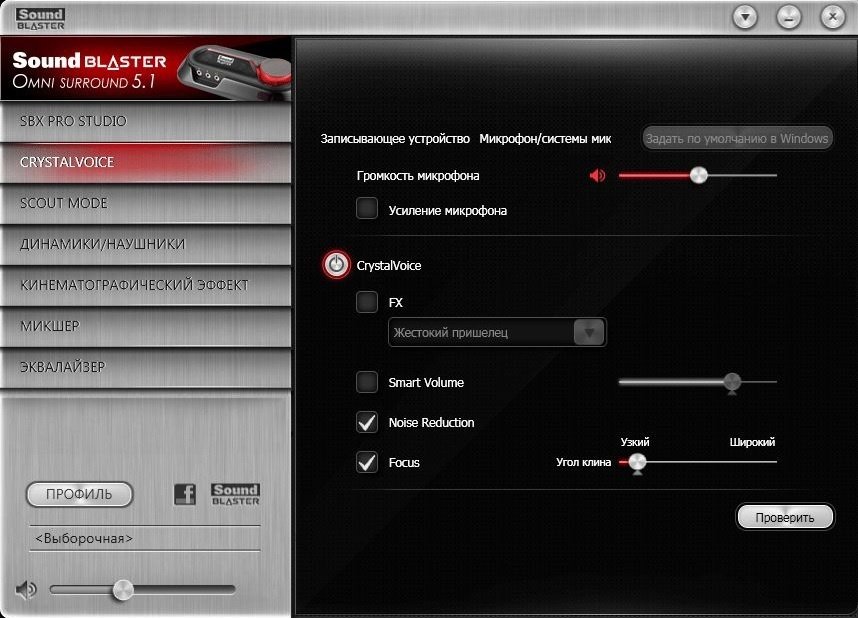Click the Facebook icon
This screenshot has height=618, width=858.
185,494
